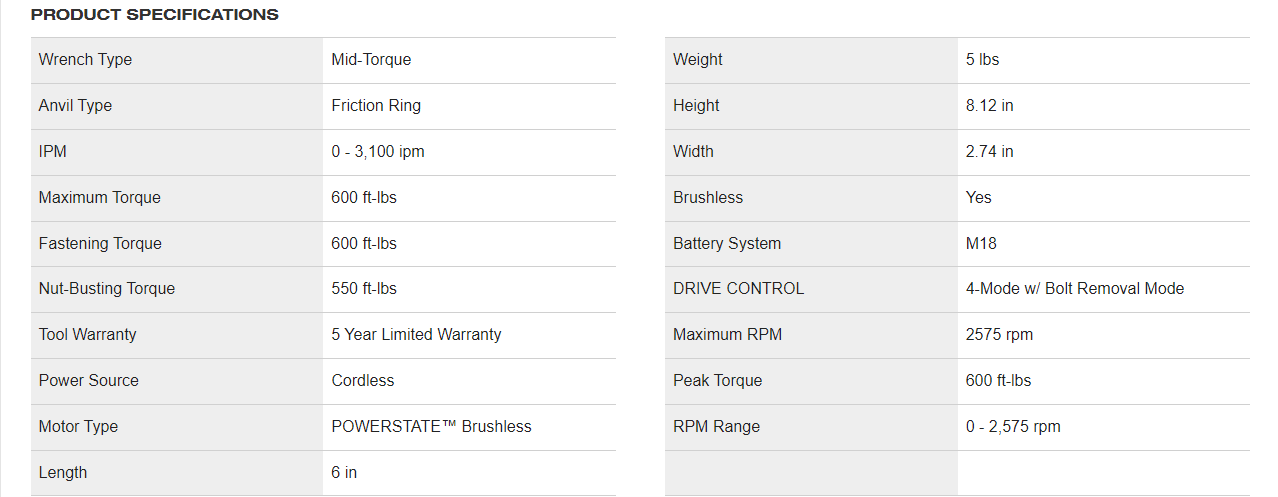Select the 4-Mode w/ Bolt Removal Mode text

(x=1074, y=289)
